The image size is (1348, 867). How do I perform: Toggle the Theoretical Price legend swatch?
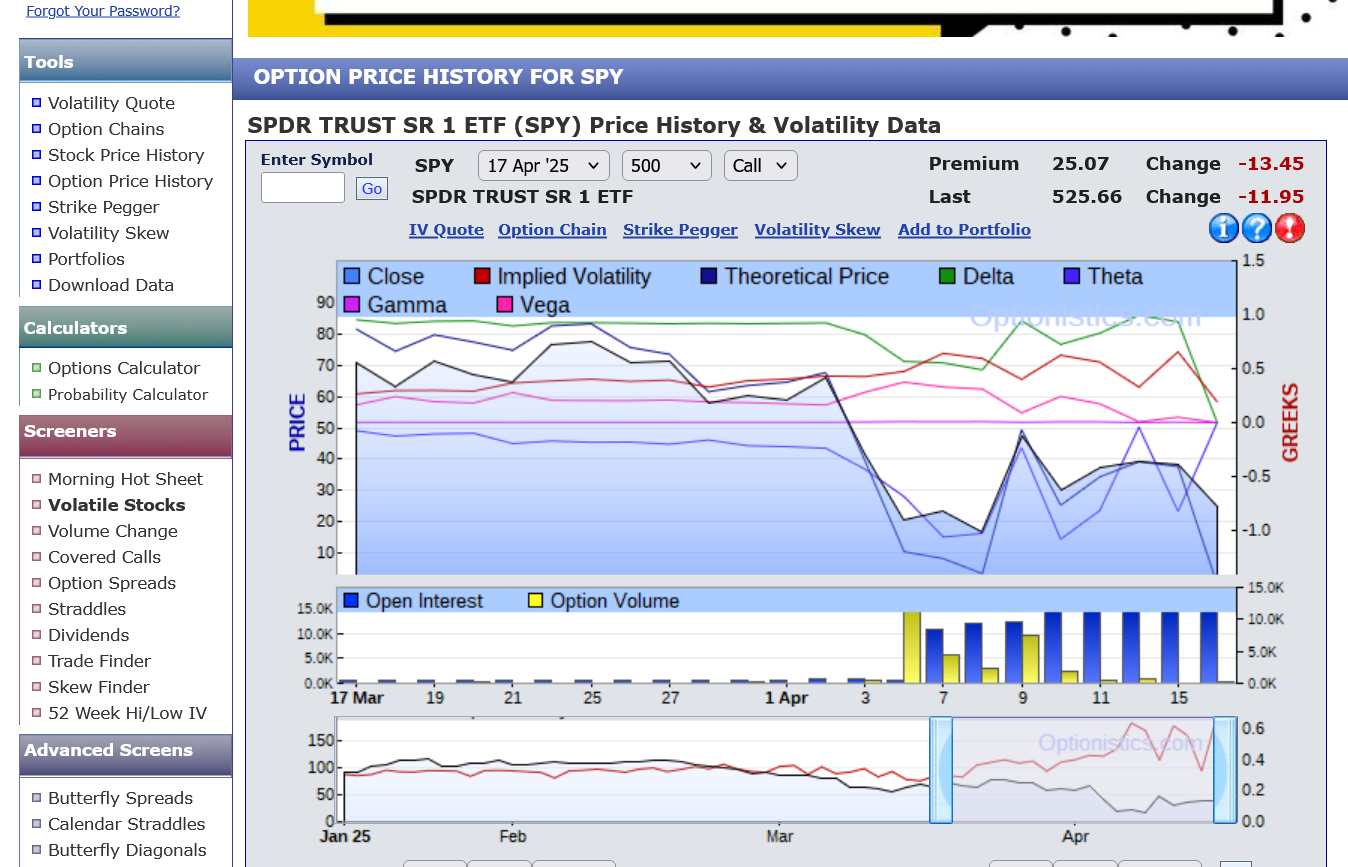point(709,276)
